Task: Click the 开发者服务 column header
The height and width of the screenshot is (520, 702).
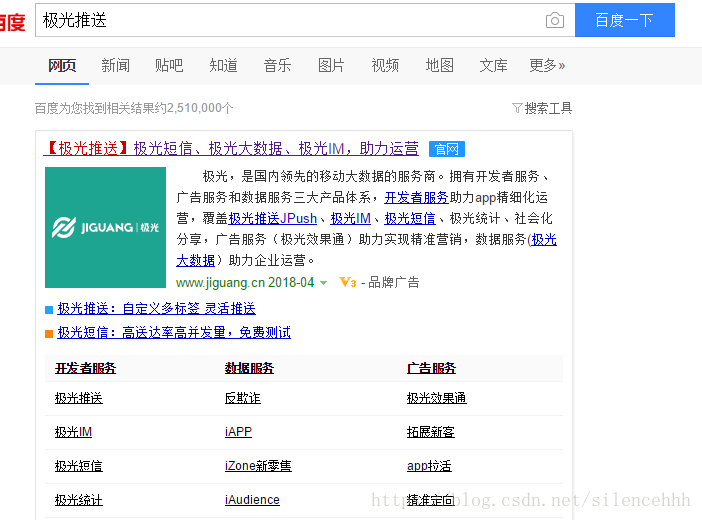Action: (86, 368)
